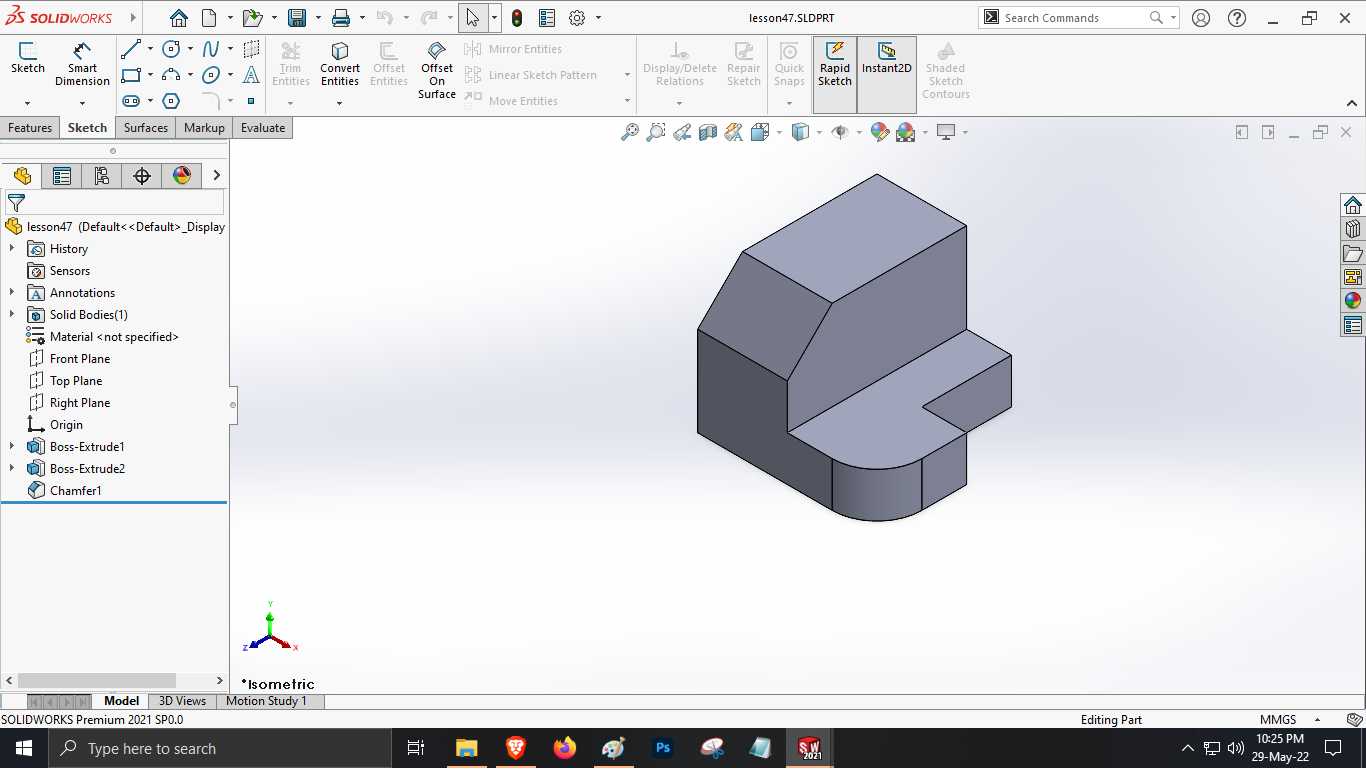Open the FeatureManager Design Tree tab
Screen dimensions: 1366x780
pos(22,176)
